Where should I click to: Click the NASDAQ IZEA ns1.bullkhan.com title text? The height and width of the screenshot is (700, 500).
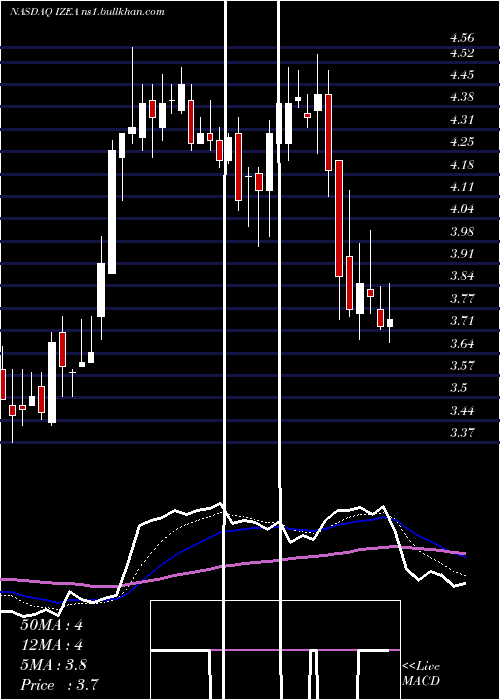pyautogui.click(x=87, y=11)
